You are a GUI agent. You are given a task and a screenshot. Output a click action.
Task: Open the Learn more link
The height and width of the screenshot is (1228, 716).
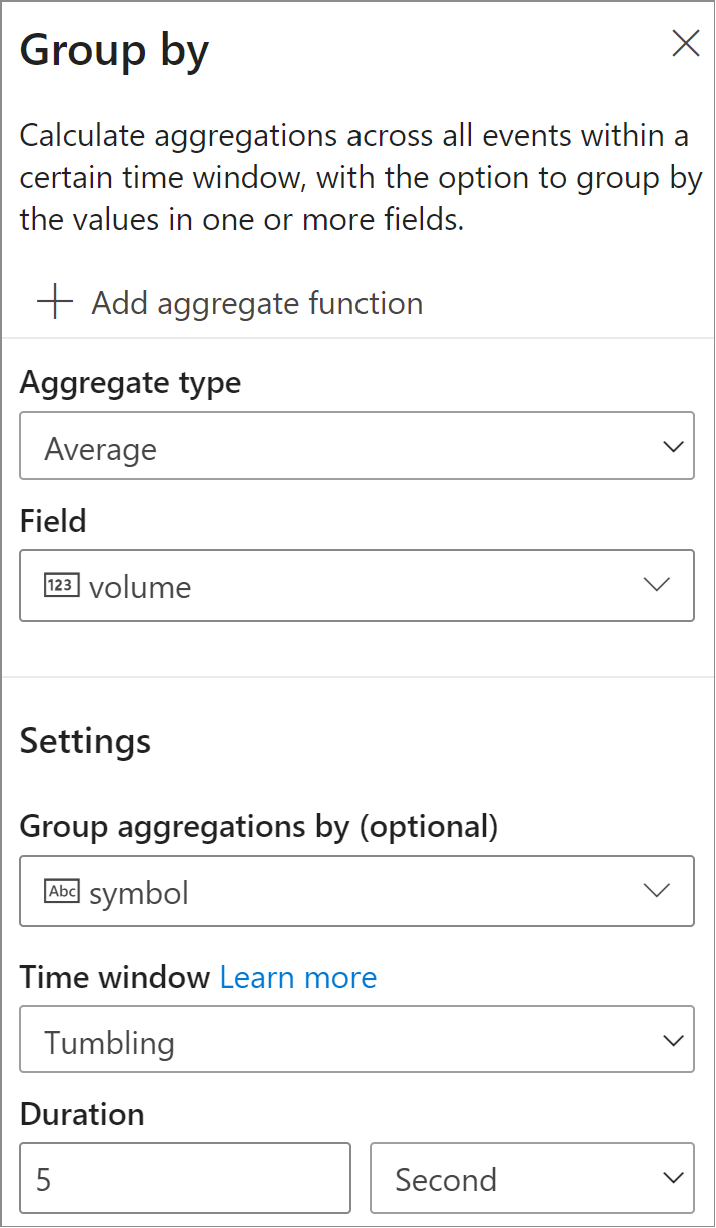(298, 977)
